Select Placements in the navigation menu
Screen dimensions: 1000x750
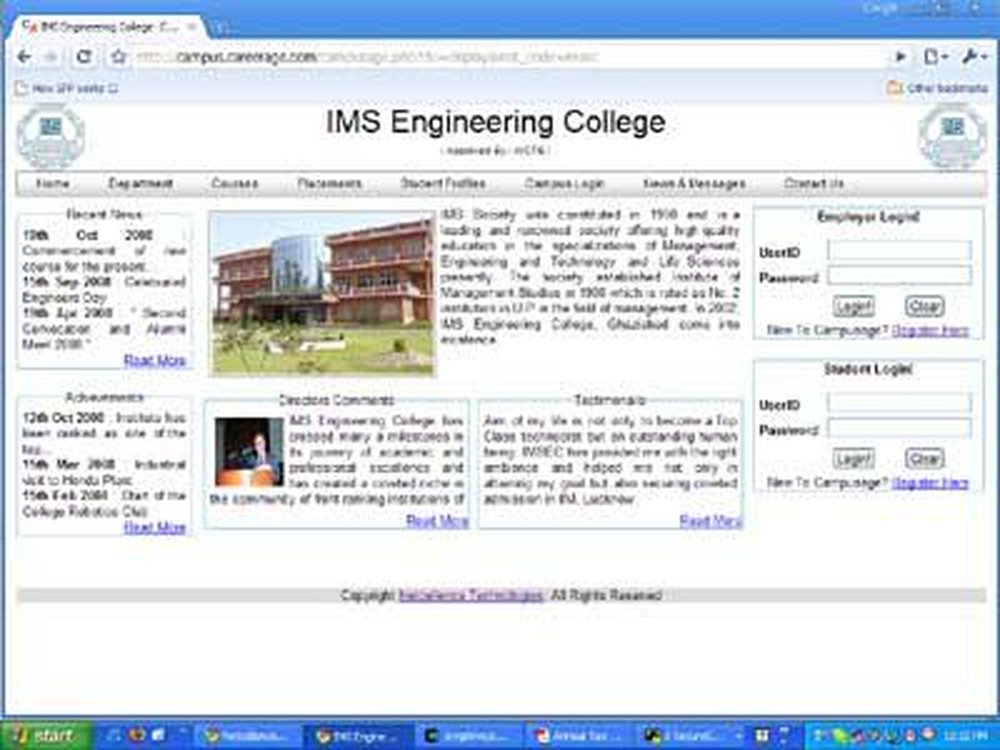(329, 184)
